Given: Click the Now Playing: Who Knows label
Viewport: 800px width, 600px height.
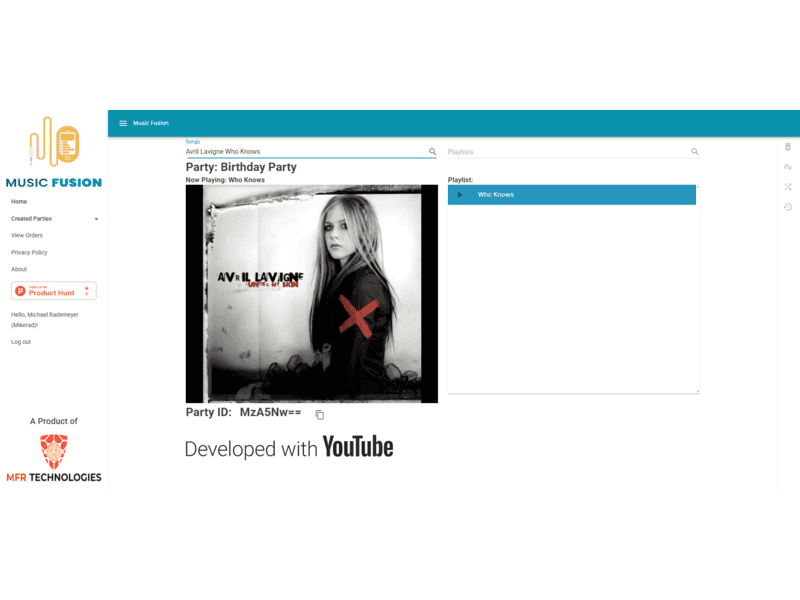Looking at the screenshot, I should [x=225, y=180].
